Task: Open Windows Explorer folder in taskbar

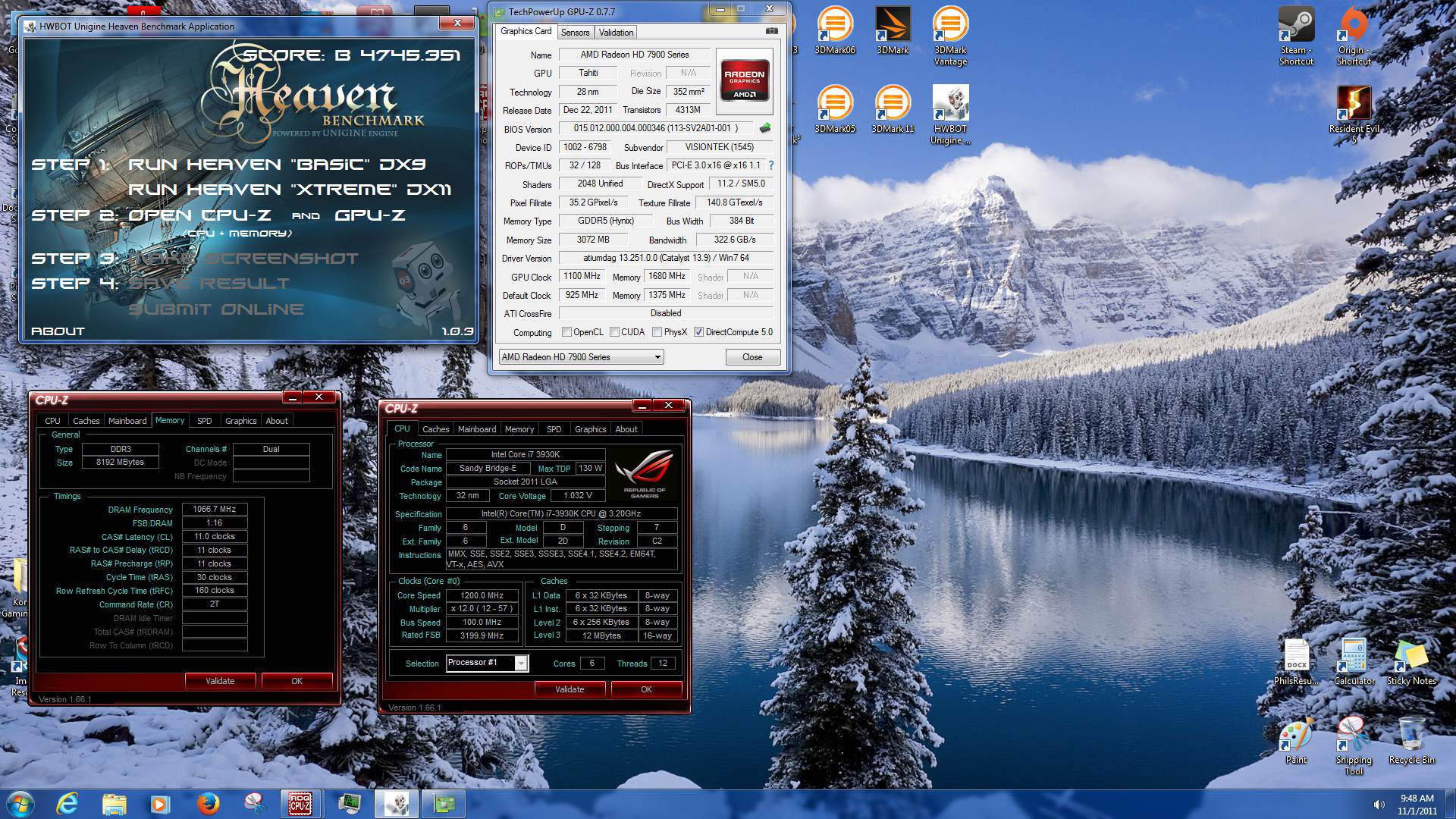Action: tap(114, 804)
